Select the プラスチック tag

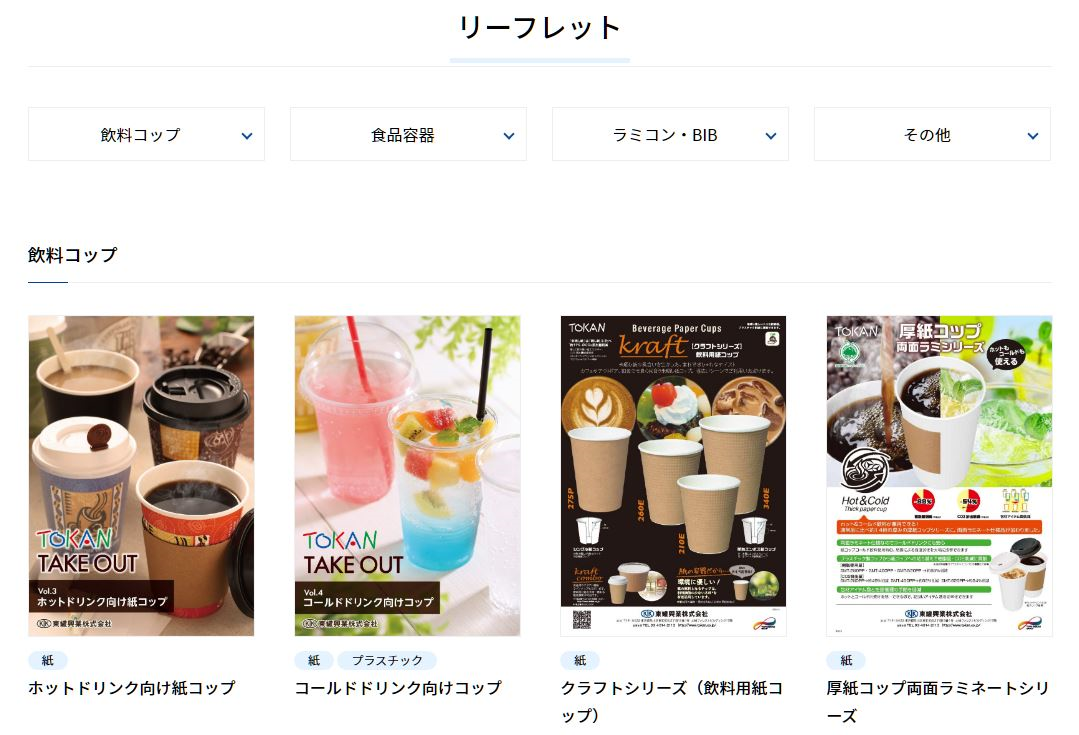point(387,661)
